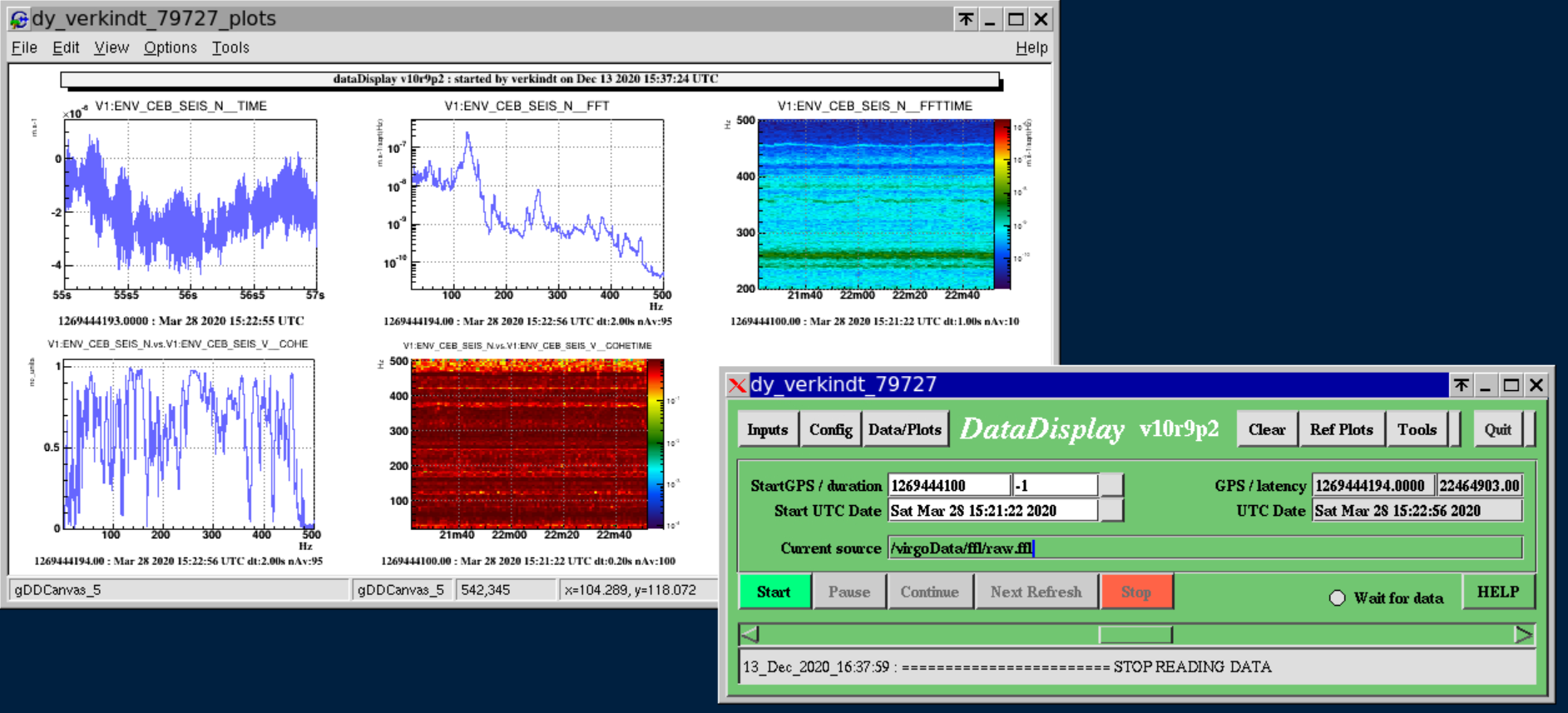This screenshot has width=1568, height=713.
Task: Click small button beside the duration field
Action: [x=1111, y=485]
